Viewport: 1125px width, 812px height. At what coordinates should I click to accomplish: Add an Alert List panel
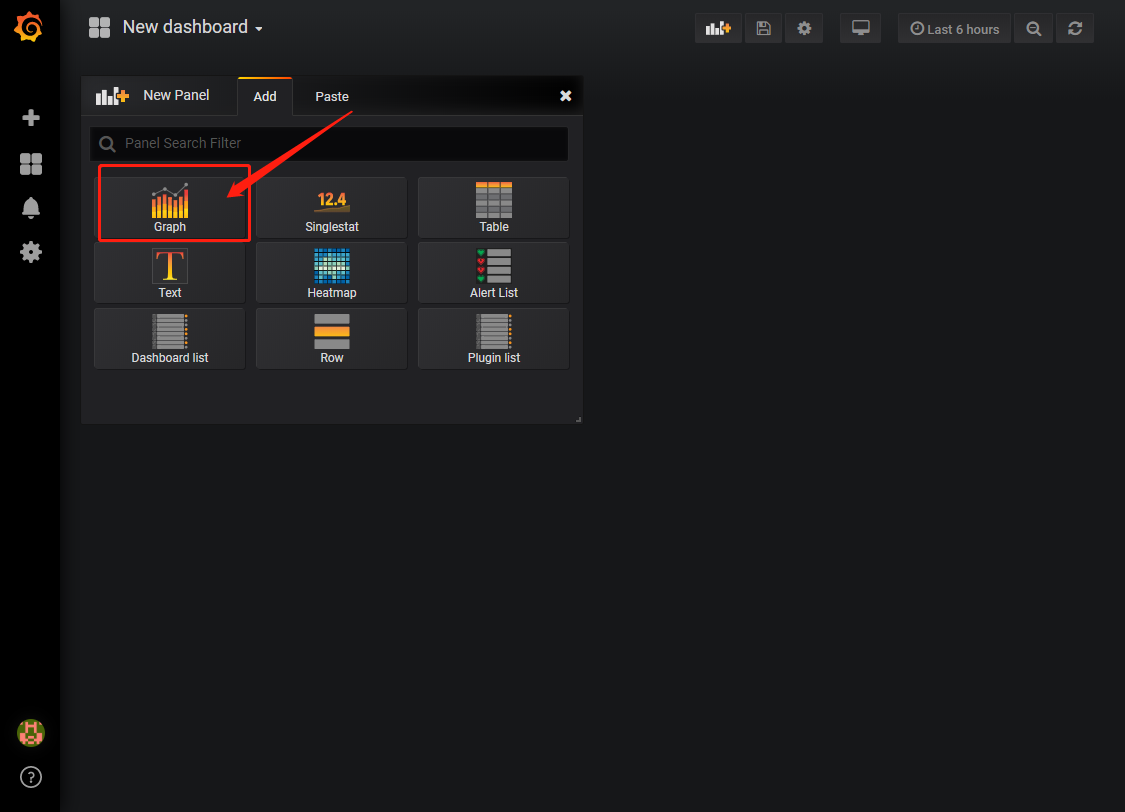(493, 272)
